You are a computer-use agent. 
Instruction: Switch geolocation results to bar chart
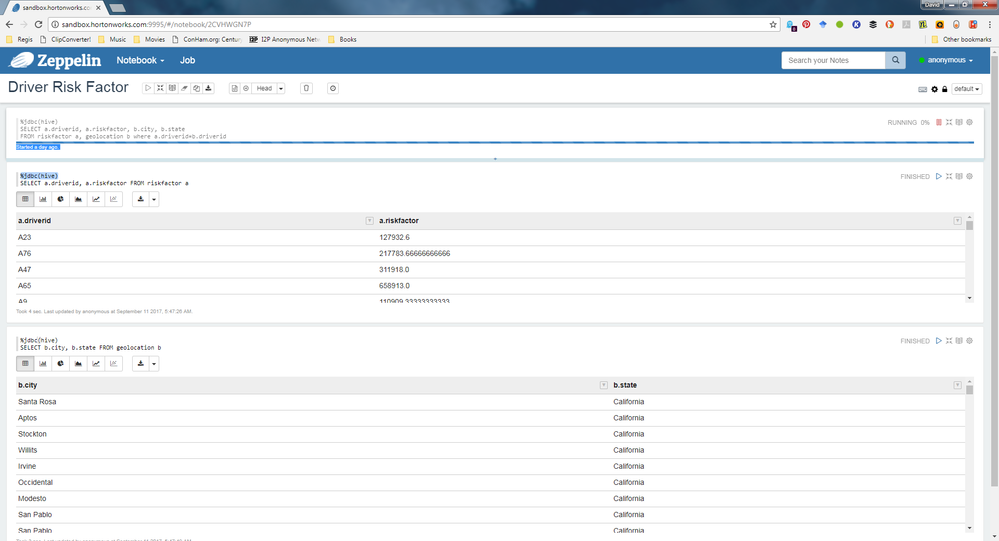[43, 363]
